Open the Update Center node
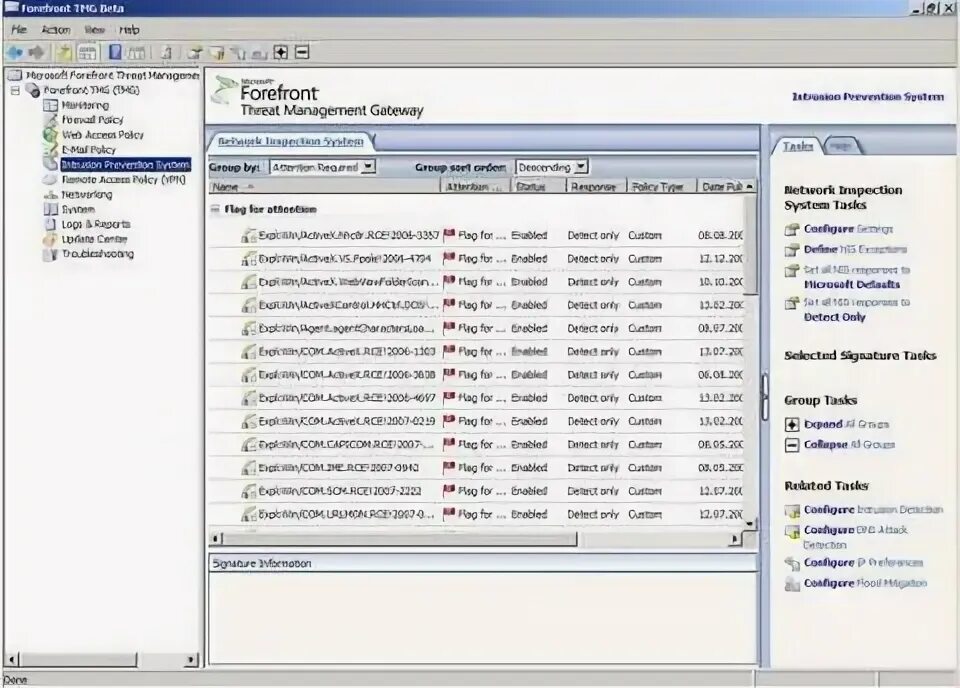960x688 pixels. [x=94, y=239]
